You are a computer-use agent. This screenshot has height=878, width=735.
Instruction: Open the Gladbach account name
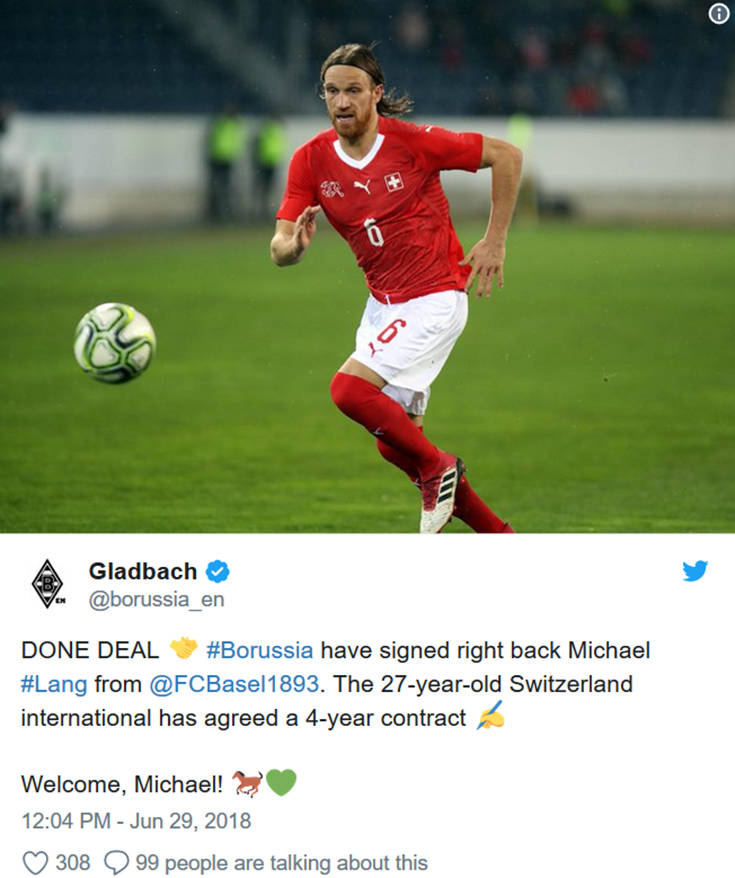click(x=143, y=571)
